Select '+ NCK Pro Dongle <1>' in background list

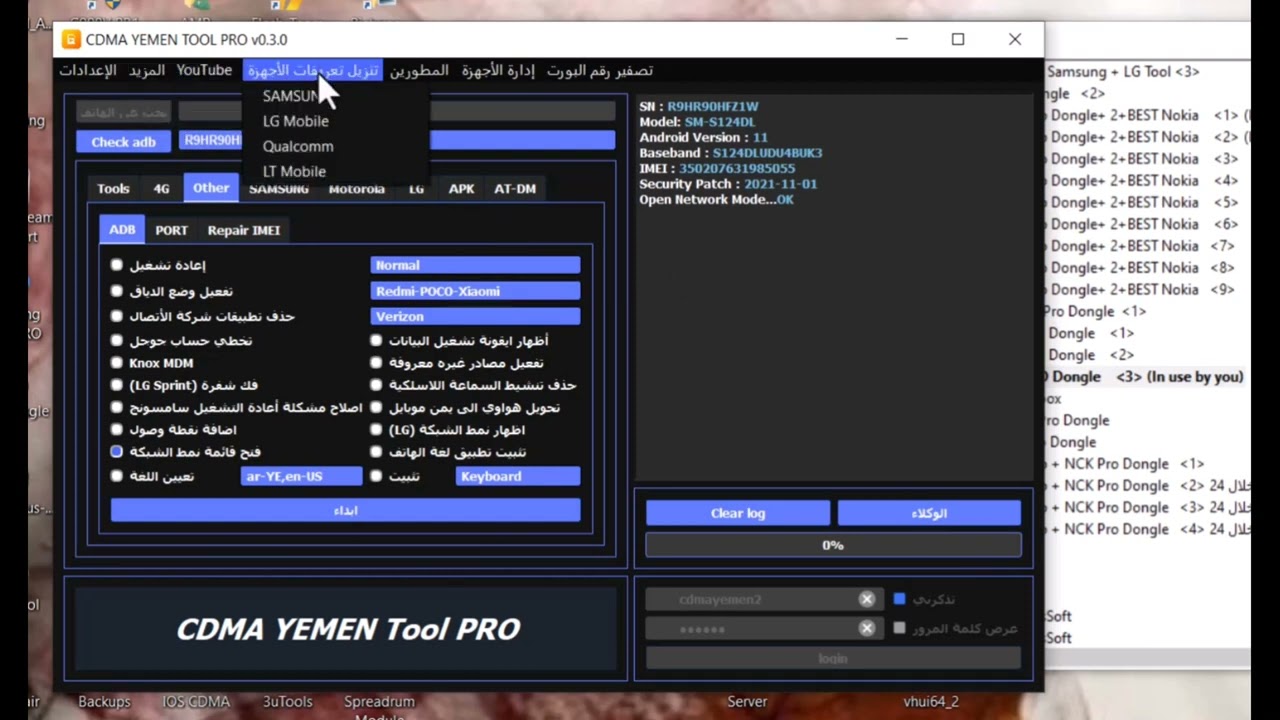[x=1127, y=464]
